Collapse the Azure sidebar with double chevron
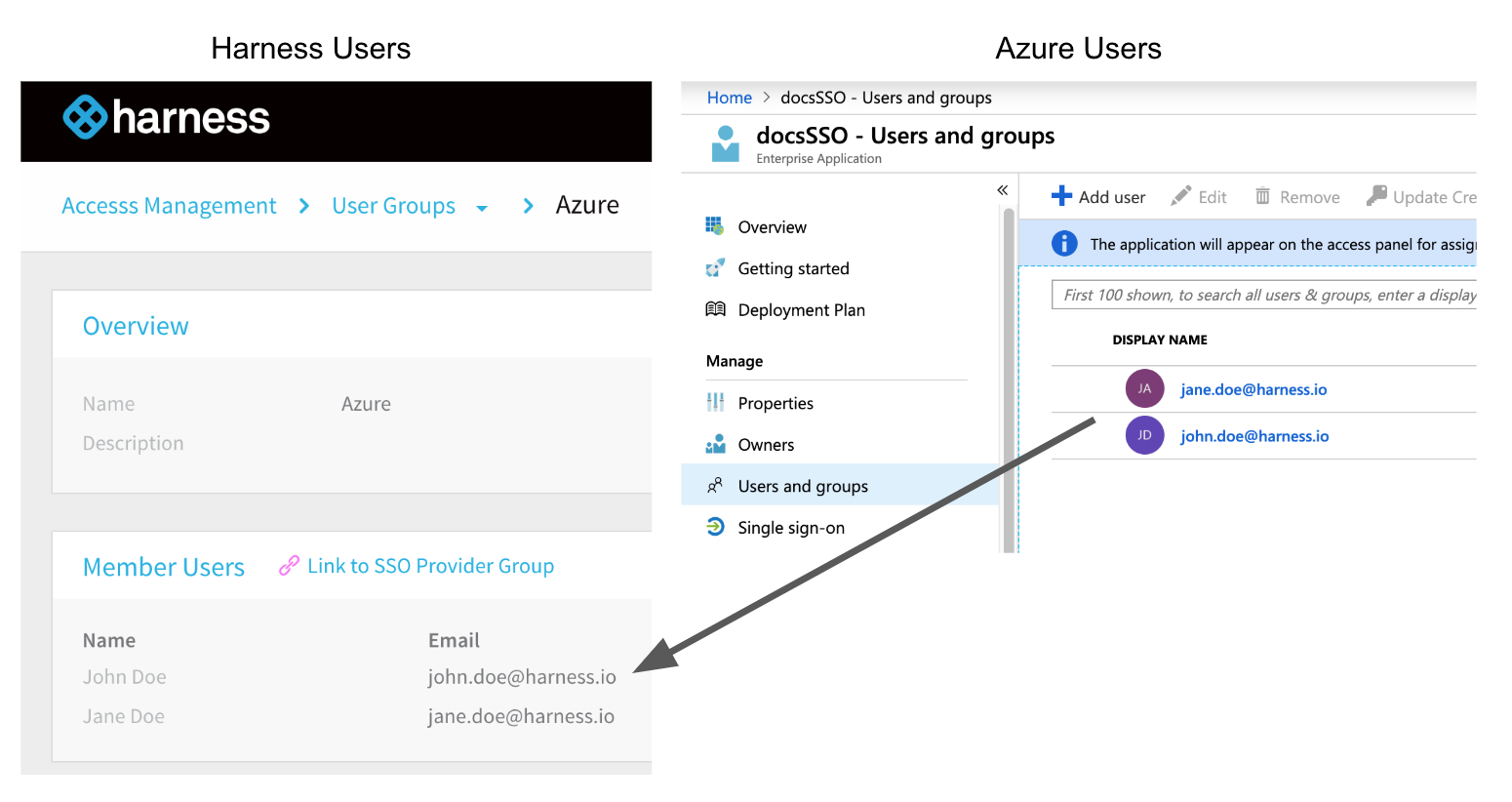The width and height of the screenshot is (1512, 802). (x=1003, y=190)
